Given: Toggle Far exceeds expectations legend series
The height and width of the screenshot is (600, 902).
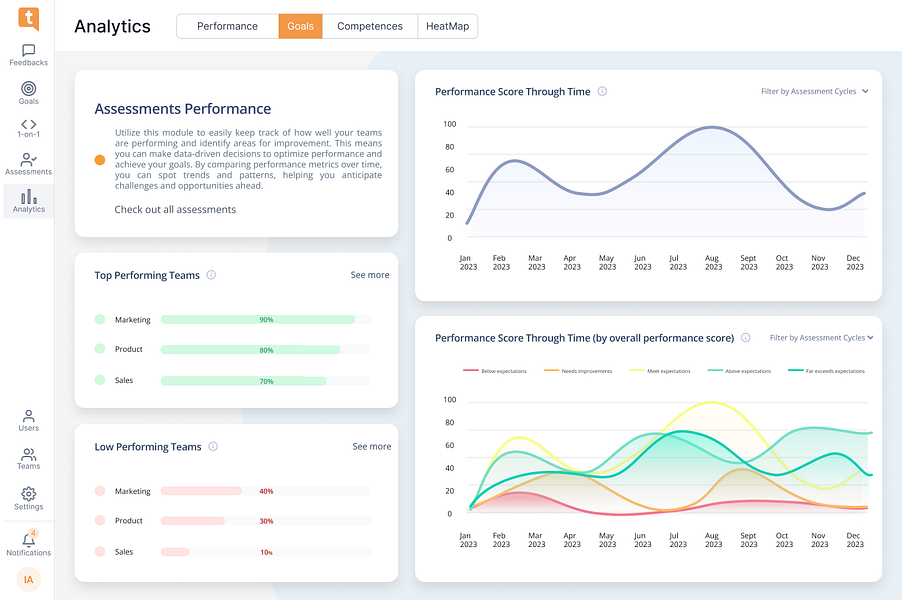Looking at the screenshot, I should 826,371.
